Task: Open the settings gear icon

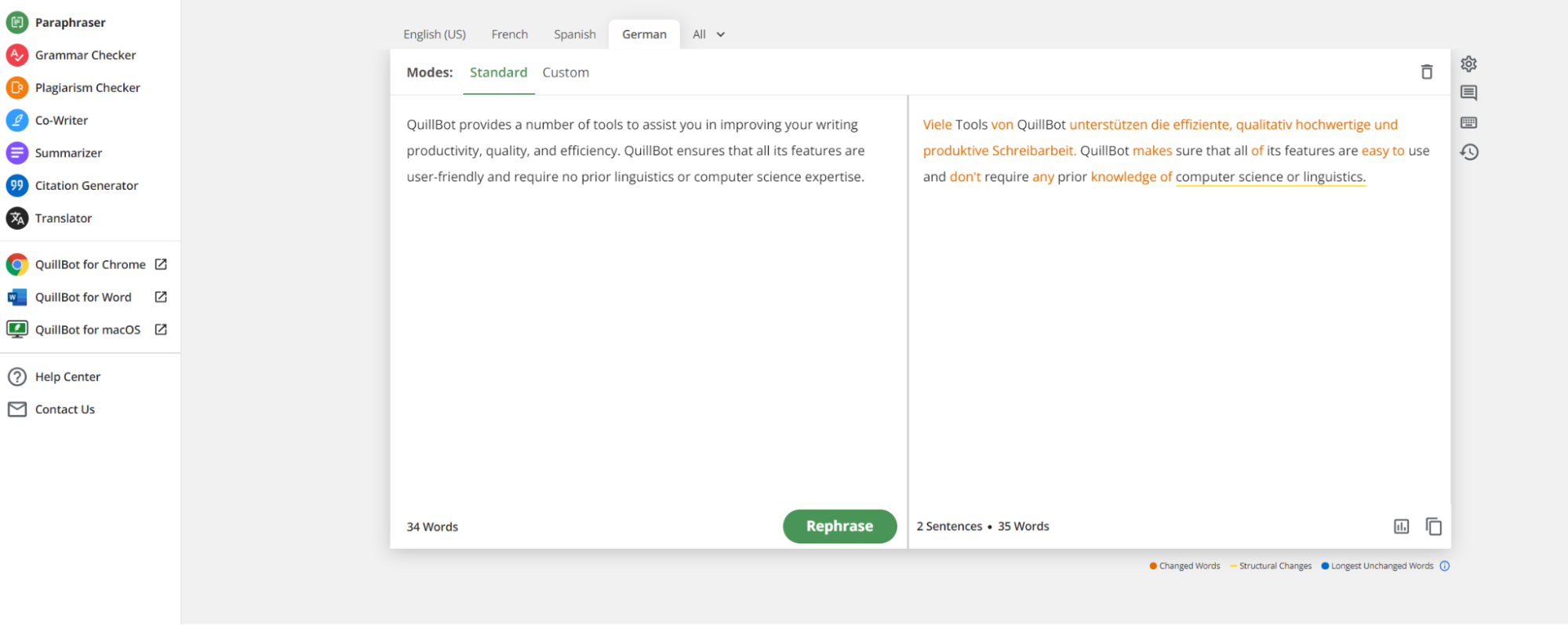Action: click(1469, 64)
